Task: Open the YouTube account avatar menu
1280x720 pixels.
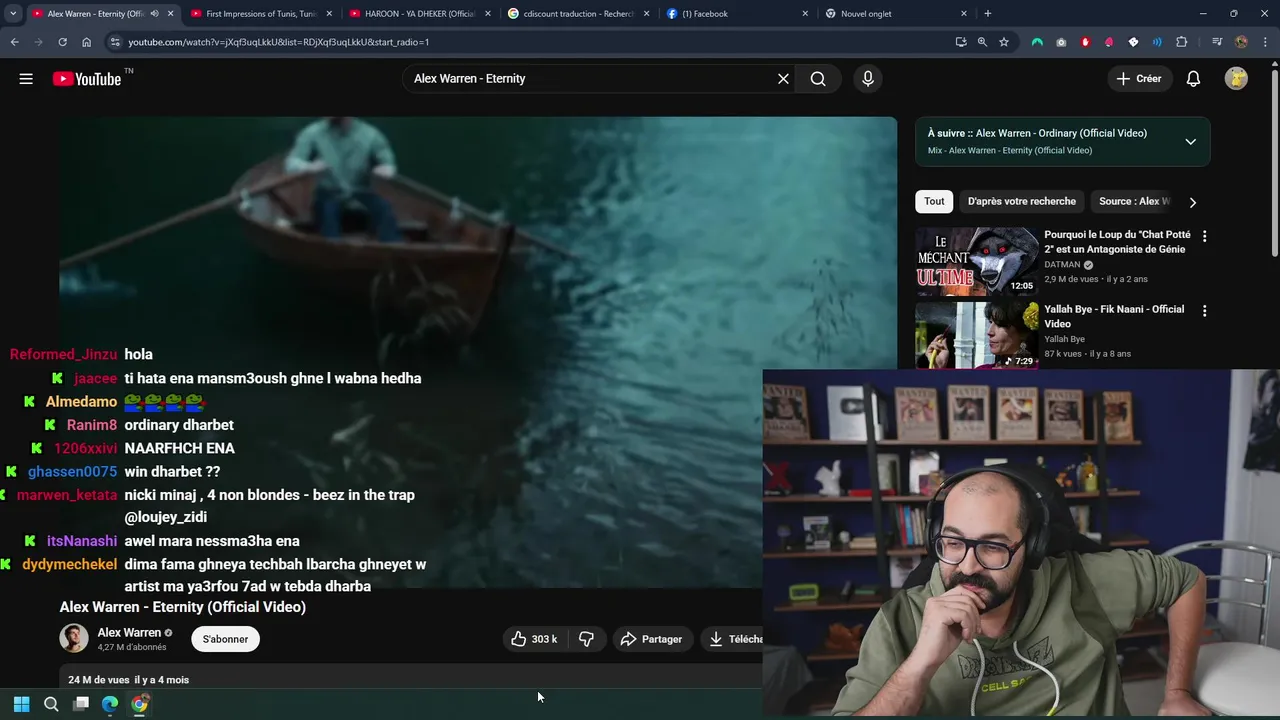Action: 1236,79
